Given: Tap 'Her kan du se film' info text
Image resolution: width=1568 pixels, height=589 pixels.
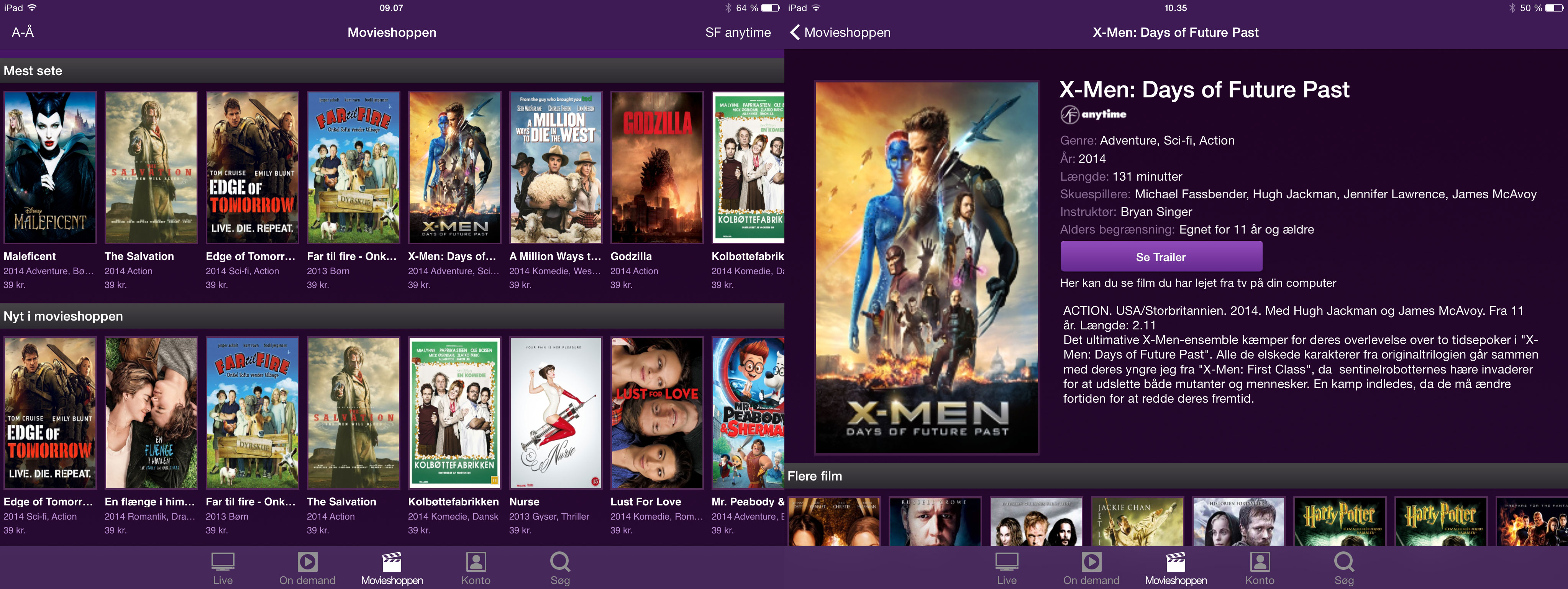Looking at the screenshot, I should coord(1198,283).
